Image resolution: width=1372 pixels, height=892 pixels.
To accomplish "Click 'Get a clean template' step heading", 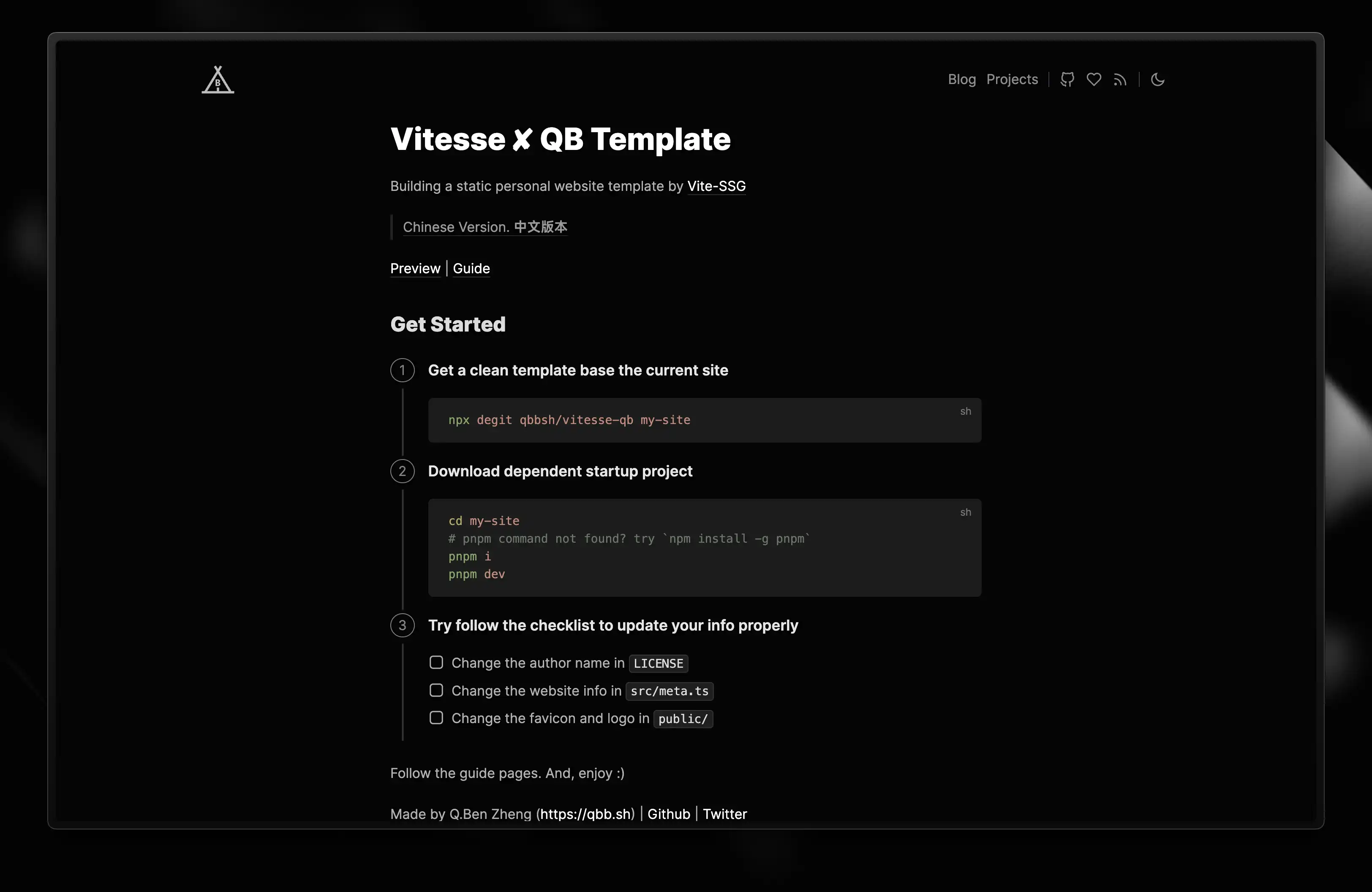I will point(577,370).
